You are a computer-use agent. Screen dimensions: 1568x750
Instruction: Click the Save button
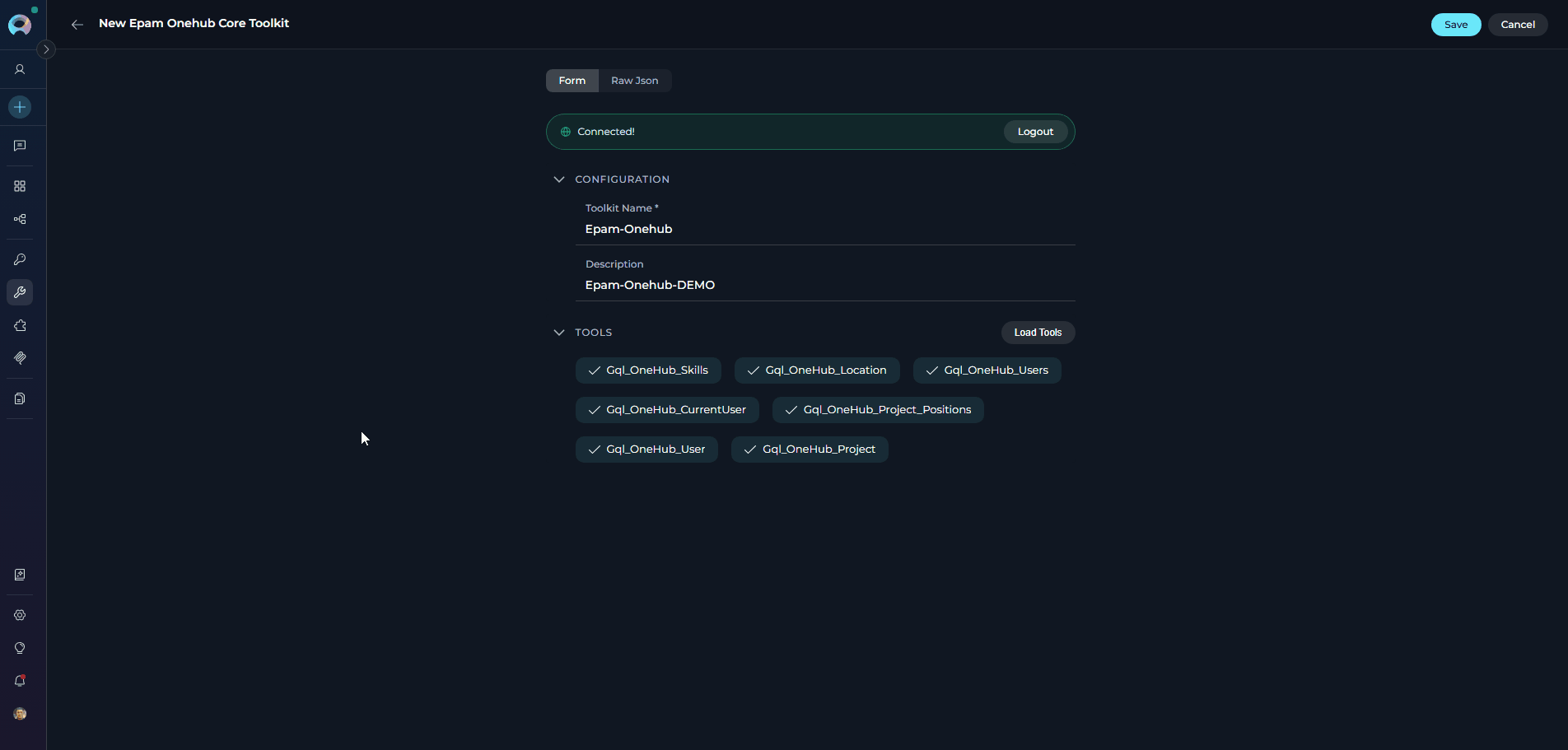click(1456, 25)
